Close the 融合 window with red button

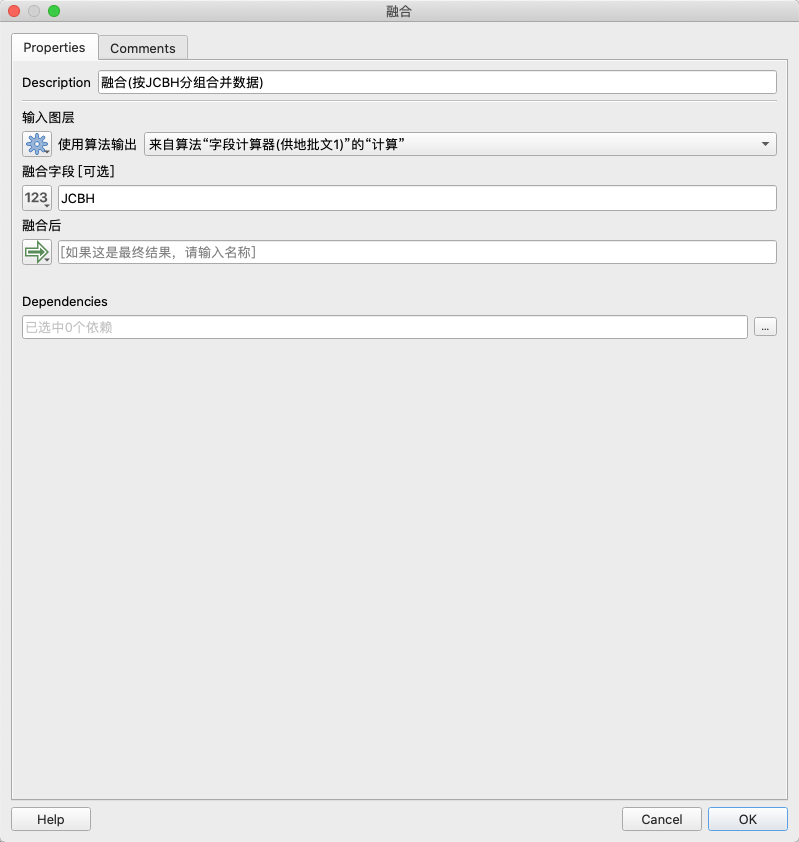click(x=14, y=11)
